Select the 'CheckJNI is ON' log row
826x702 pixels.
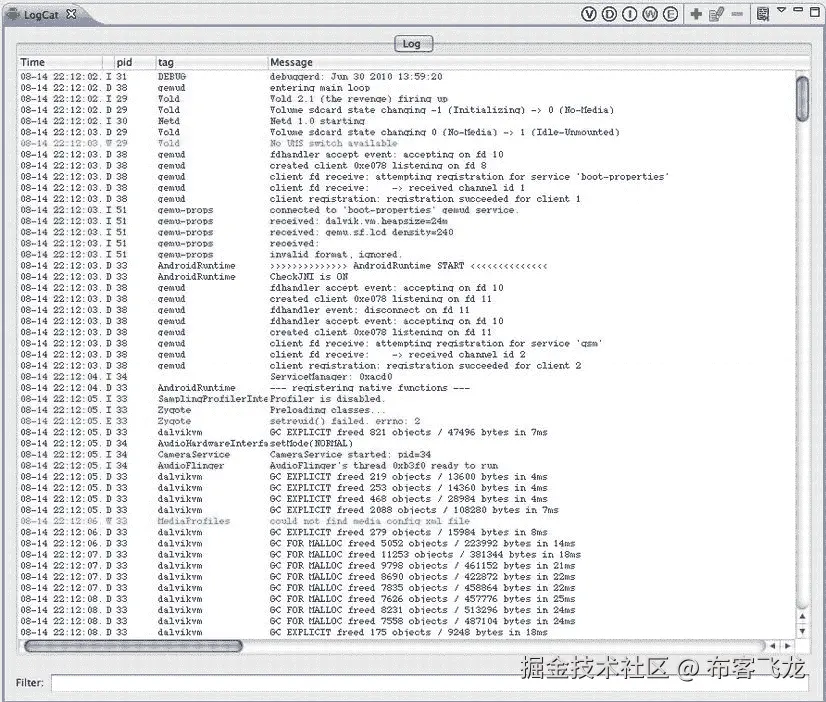point(406,276)
